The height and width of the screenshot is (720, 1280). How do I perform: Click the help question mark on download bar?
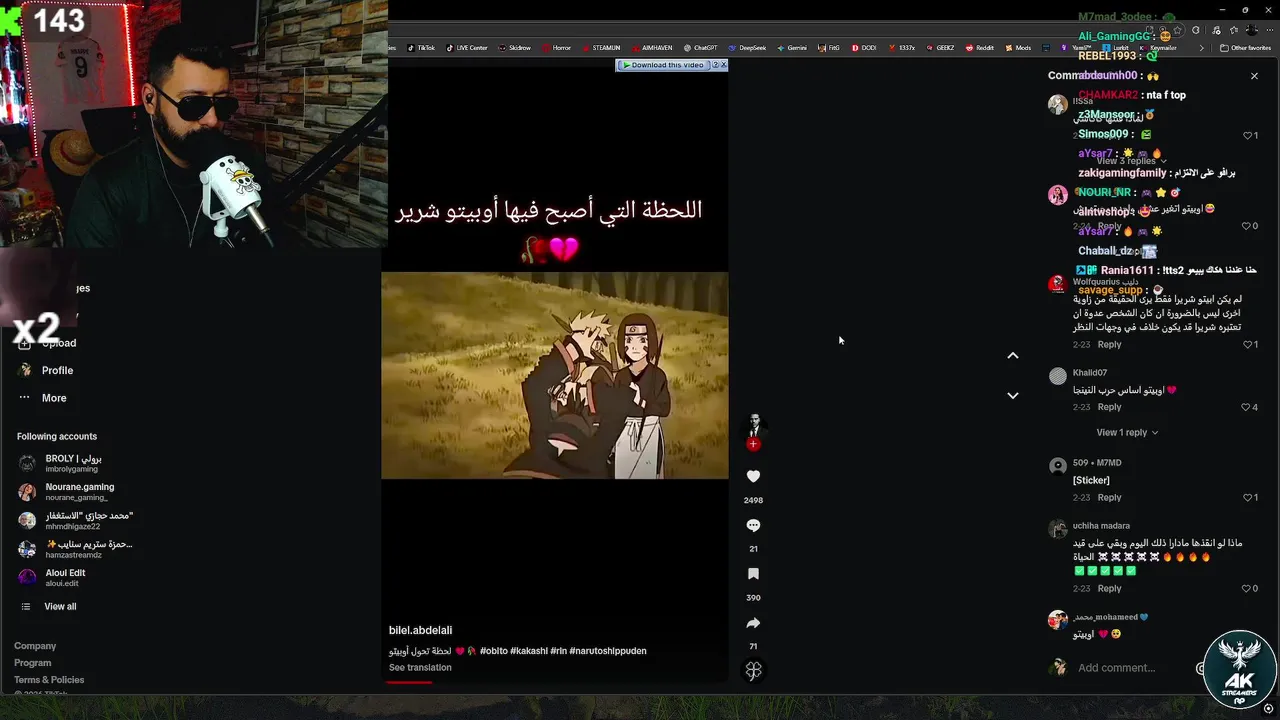[x=715, y=65]
